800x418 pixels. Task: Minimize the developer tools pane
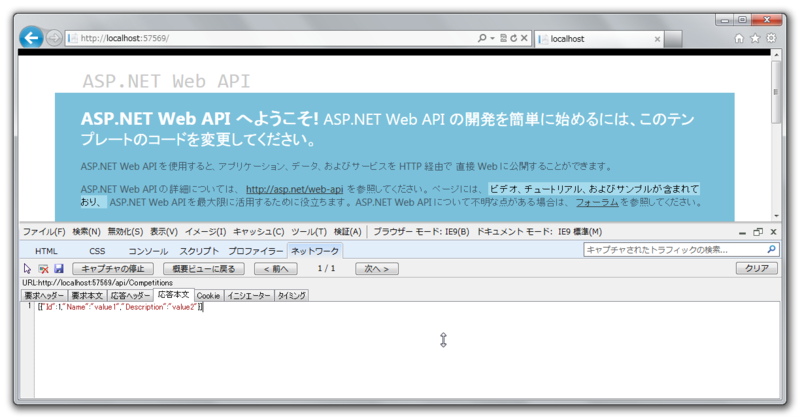click(742, 232)
